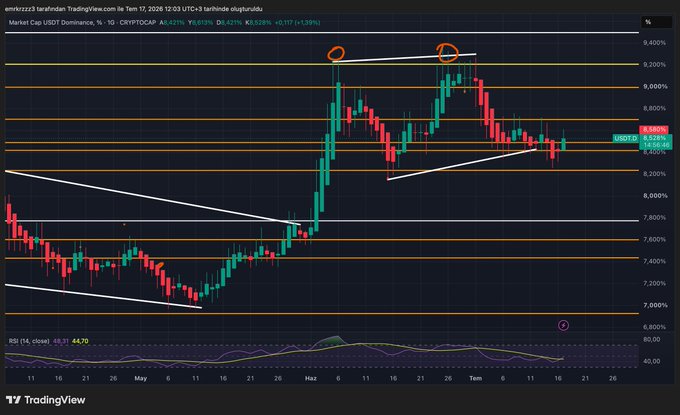Click the 8,800% price axis label

coord(654,108)
